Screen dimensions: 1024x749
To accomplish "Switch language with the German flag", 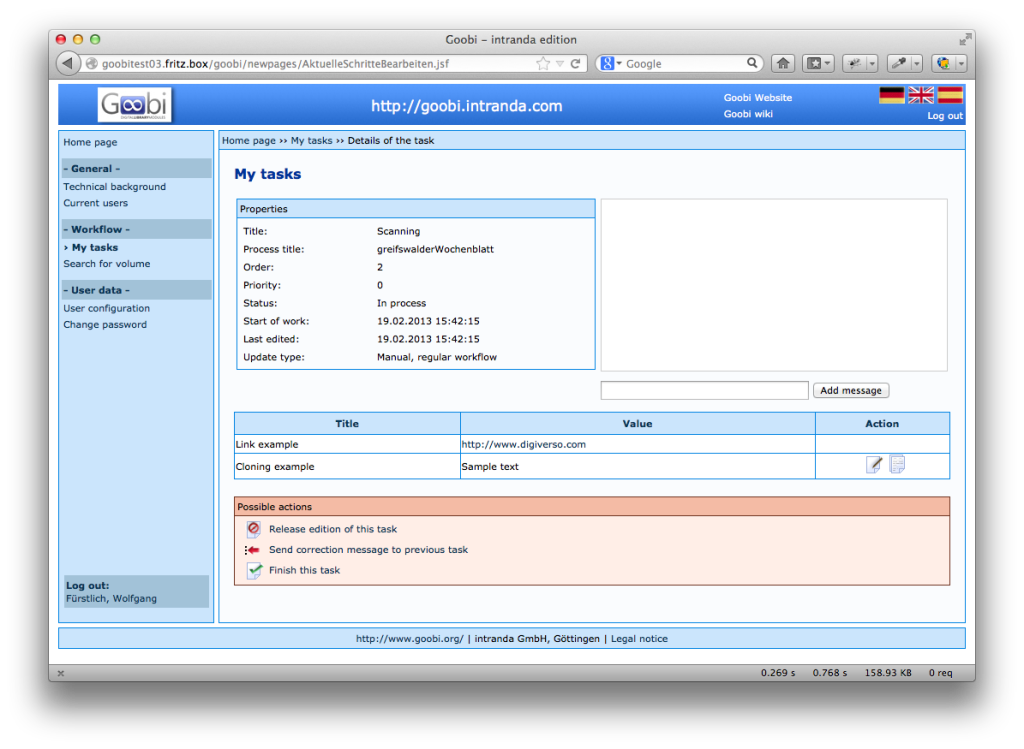I will [891, 95].
